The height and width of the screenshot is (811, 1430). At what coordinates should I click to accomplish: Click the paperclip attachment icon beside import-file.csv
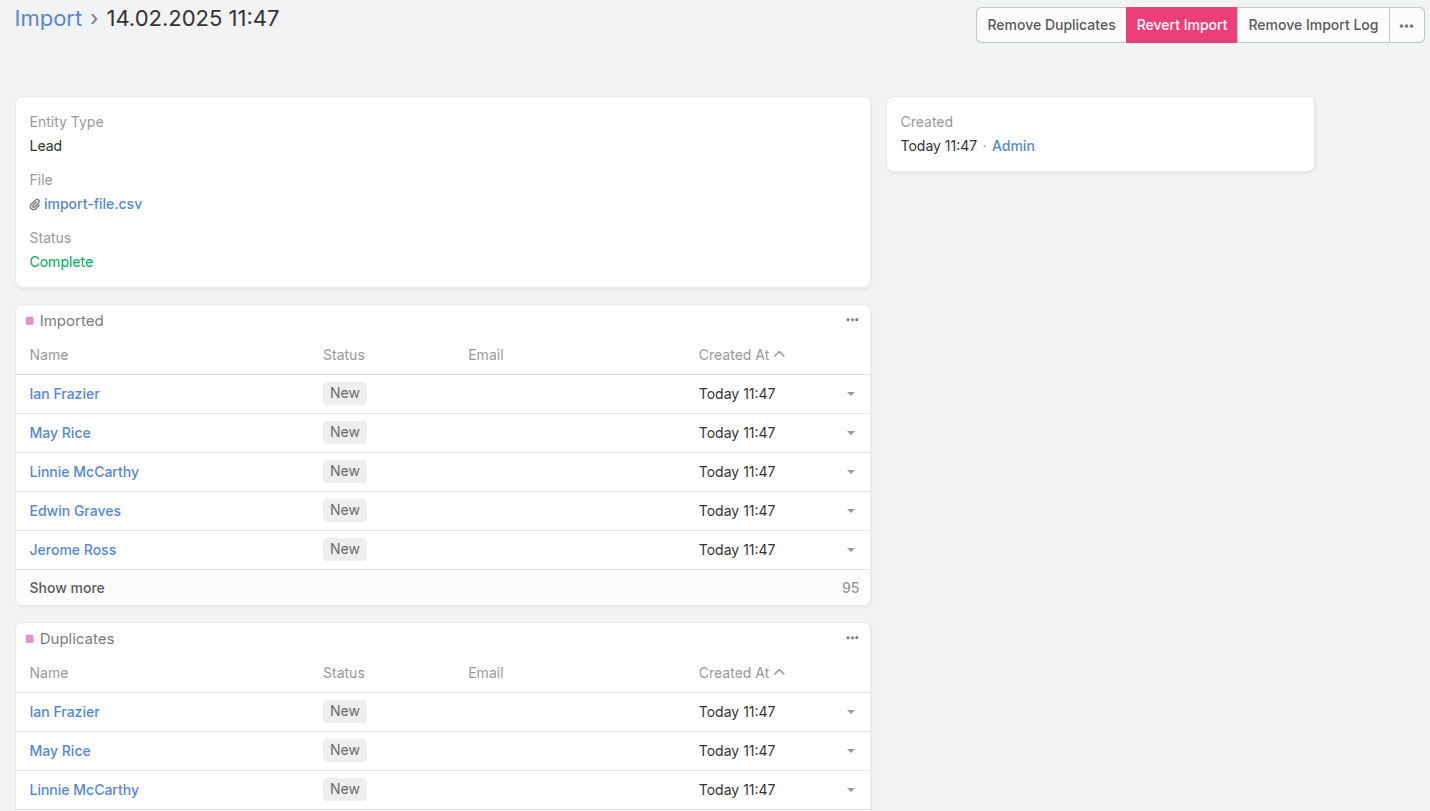point(35,204)
